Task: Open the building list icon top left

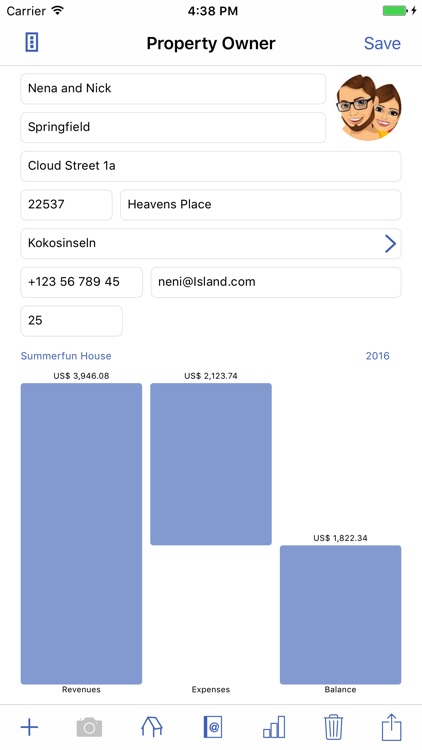Action: 32,43
